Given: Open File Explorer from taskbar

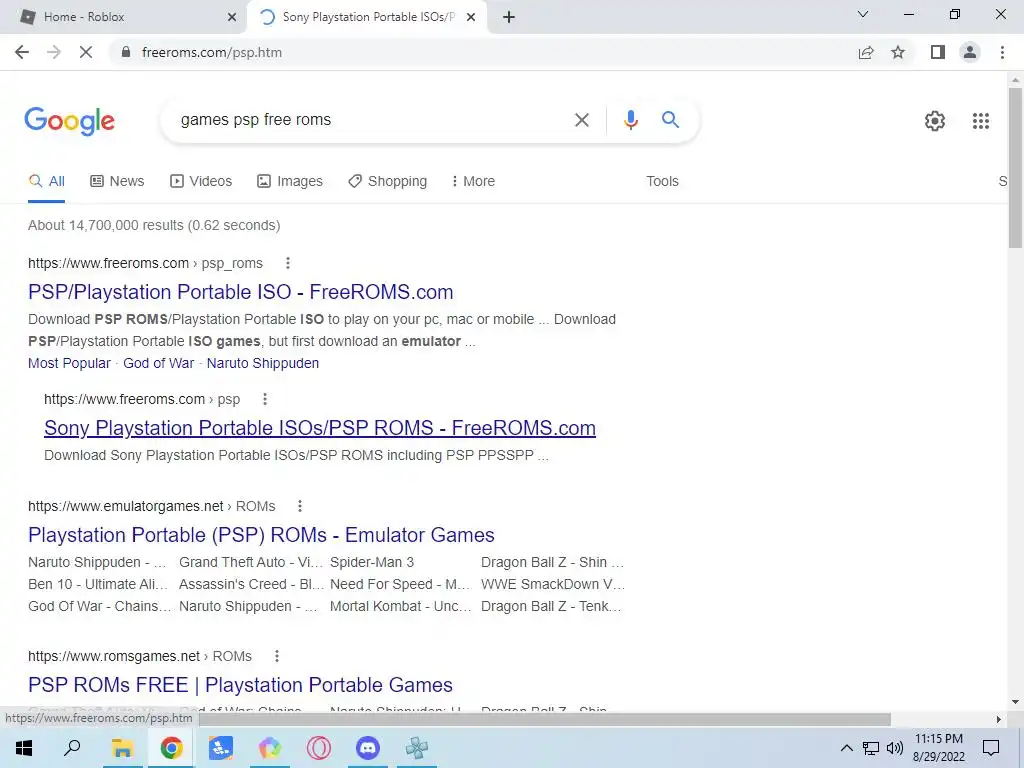Looking at the screenshot, I should 122,748.
